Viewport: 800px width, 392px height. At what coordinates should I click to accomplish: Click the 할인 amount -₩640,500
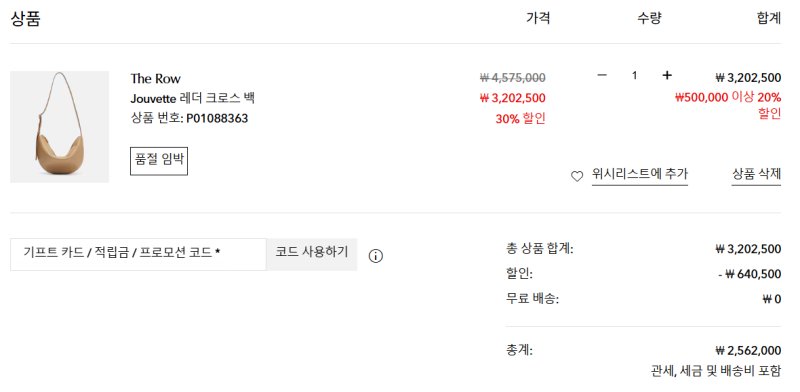(x=749, y=274)
